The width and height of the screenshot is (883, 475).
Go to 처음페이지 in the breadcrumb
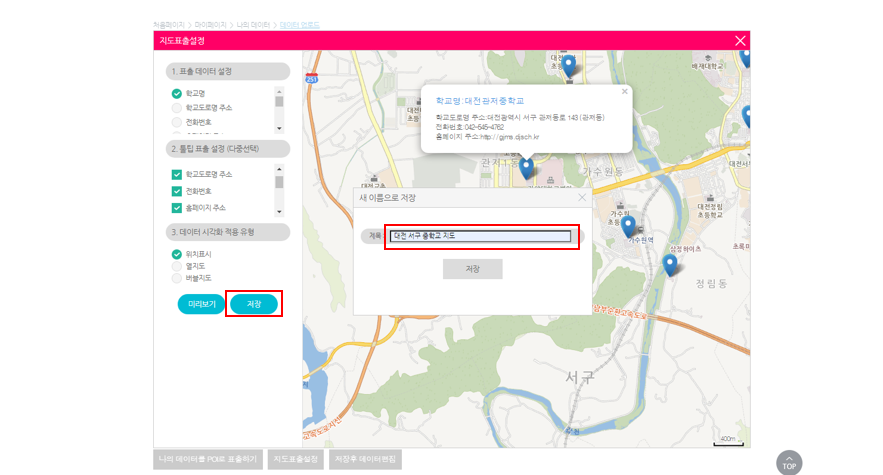pos(169,25)
